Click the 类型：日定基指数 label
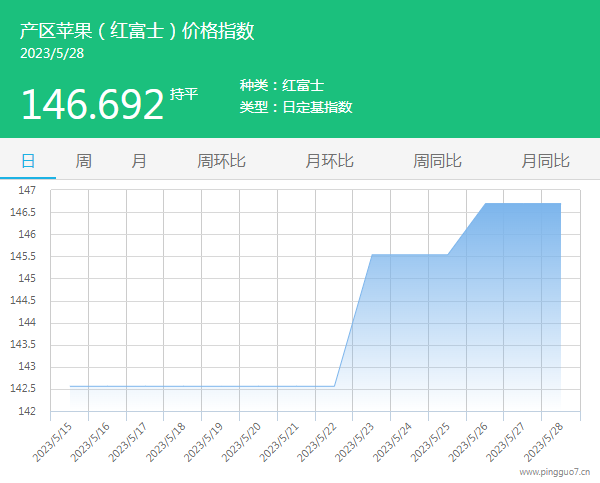The height and width of the screenshot is (483, 600). pos(296,107)
